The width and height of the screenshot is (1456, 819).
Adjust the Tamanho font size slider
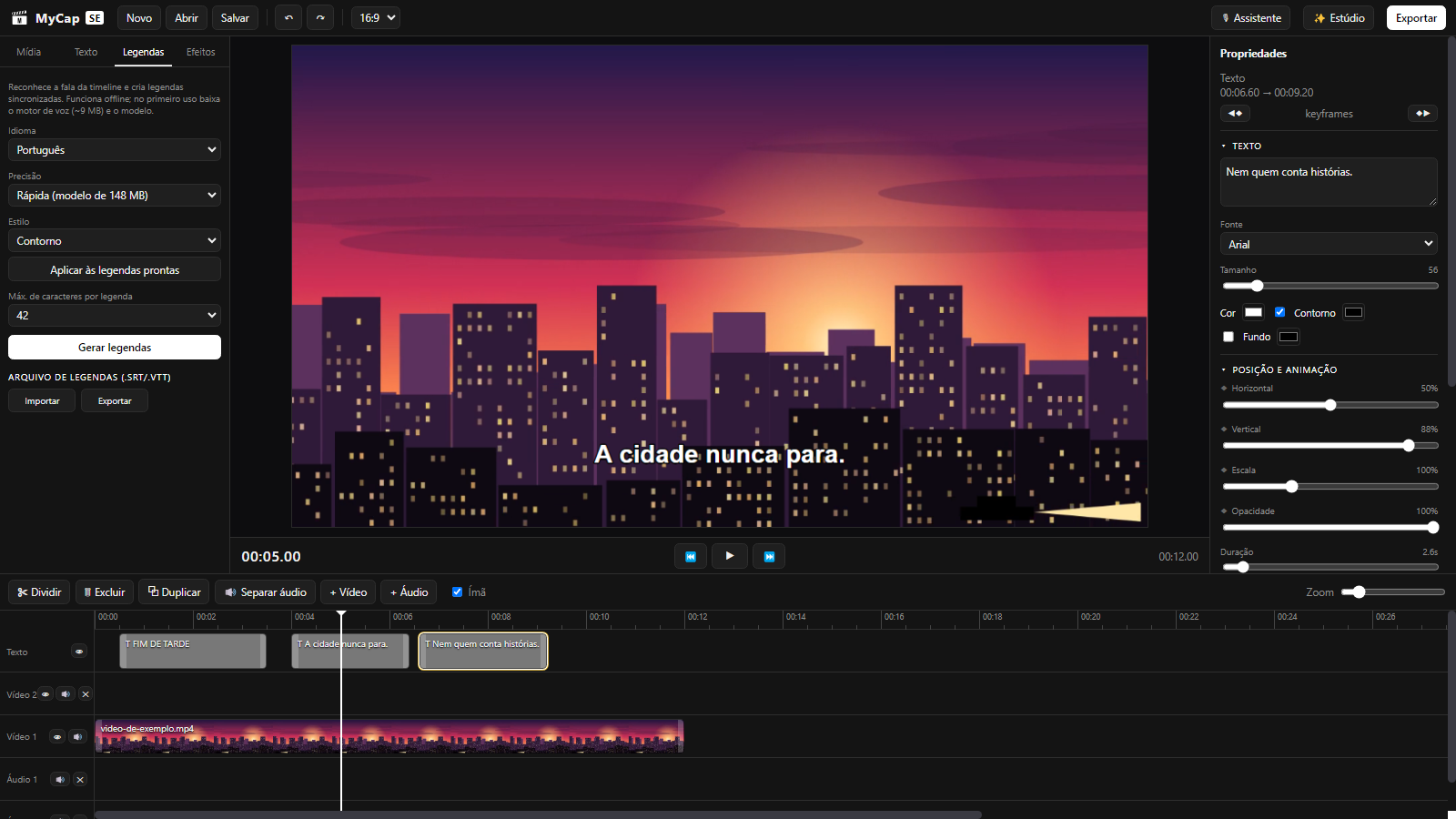[x=1329, y=286]
